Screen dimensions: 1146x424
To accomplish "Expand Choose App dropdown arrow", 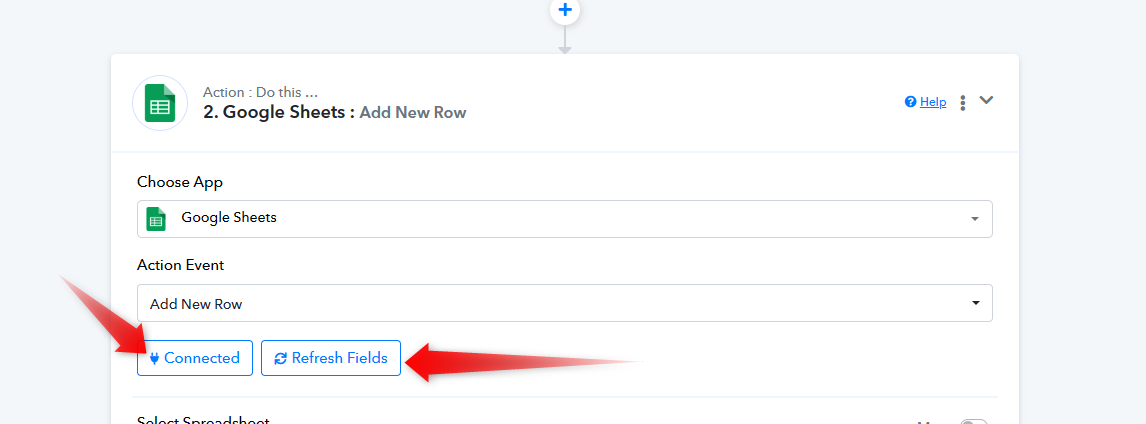I will [x=974, y=219].
